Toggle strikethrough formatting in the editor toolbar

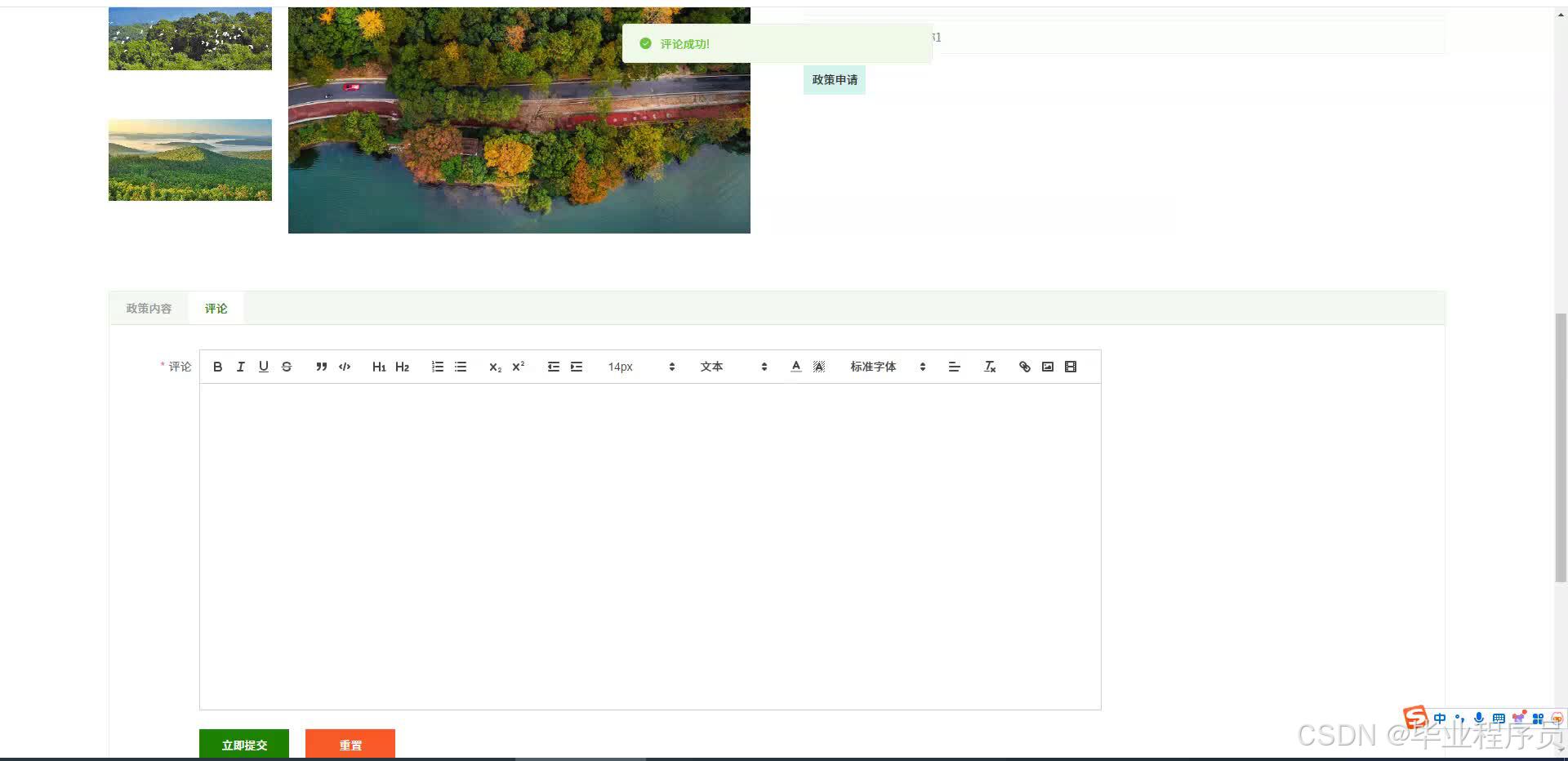click(287, 367)
